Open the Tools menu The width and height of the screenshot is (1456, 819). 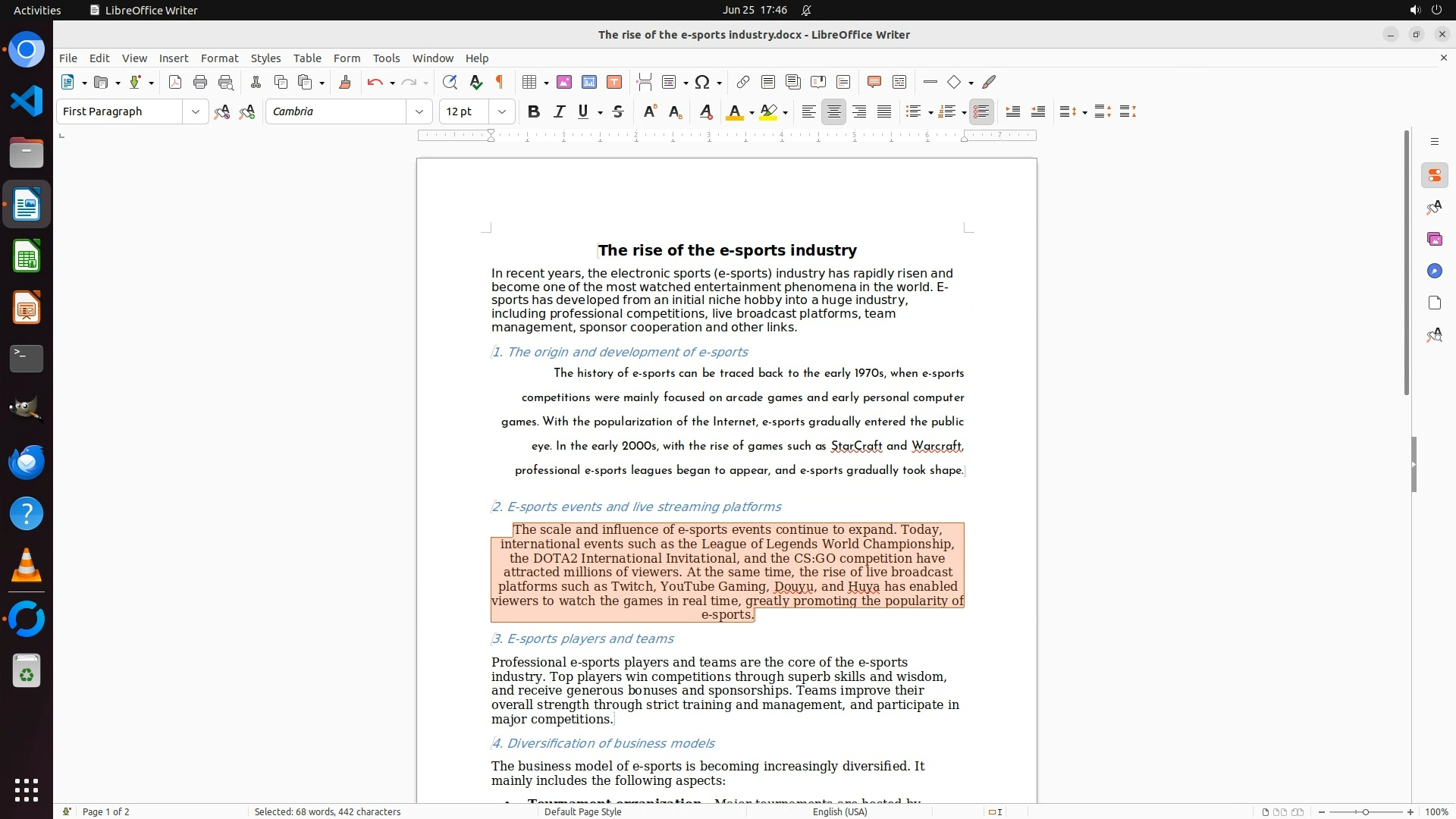tap(386, 58)
